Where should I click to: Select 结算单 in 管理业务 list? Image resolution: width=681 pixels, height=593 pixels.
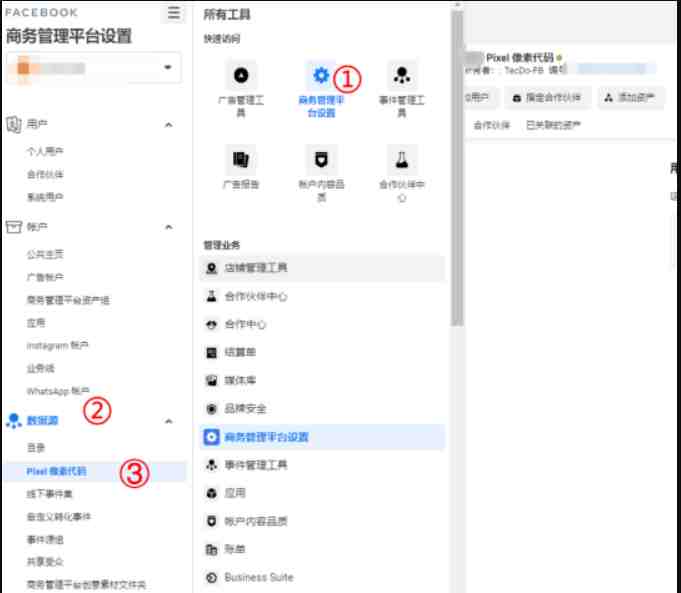click(x=322, y=352)
